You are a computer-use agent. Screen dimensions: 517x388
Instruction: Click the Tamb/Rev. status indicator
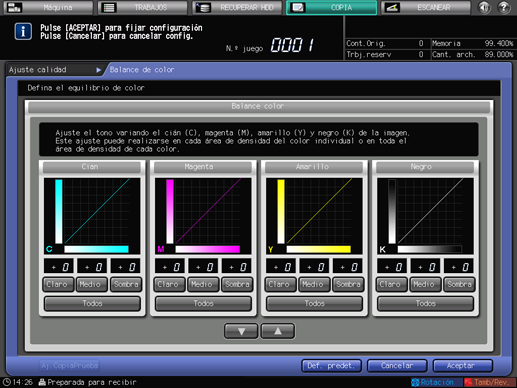click(489, 382)
